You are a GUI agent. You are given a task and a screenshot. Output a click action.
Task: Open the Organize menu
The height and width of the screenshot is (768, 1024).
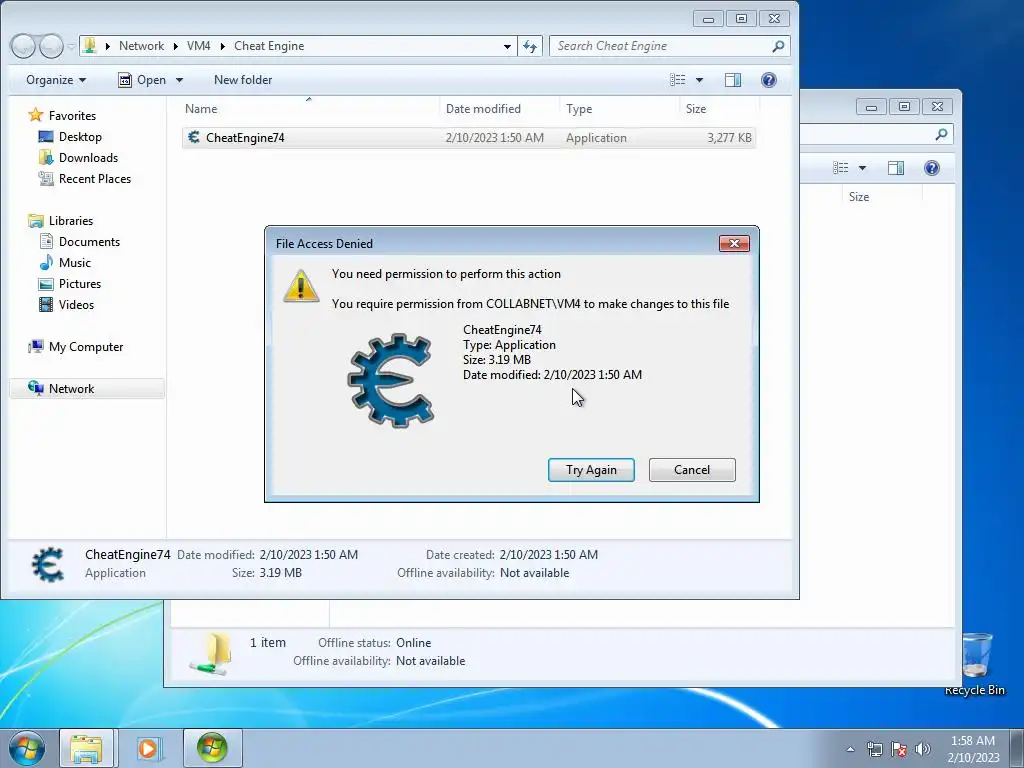pyautogui.click(x=56, y=80)
